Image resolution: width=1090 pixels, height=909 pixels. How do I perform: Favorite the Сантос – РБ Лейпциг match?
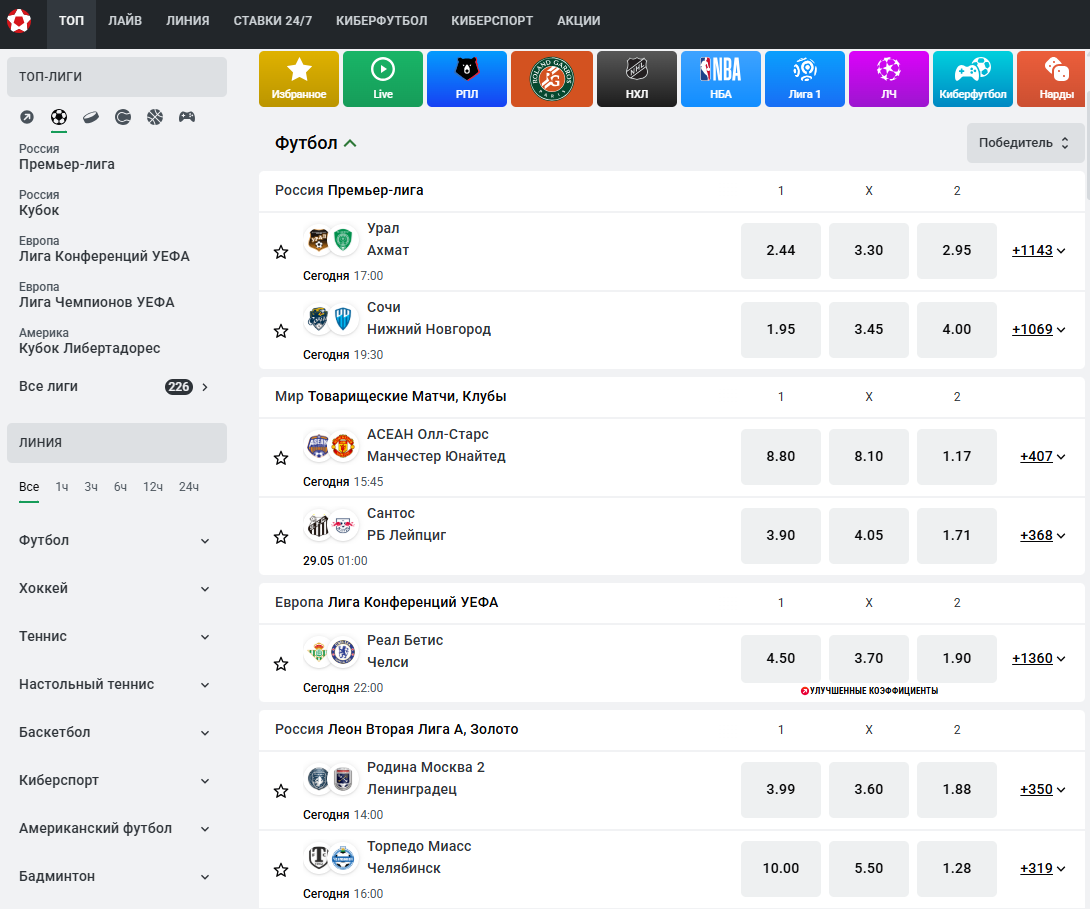click(x=281, y=537)
